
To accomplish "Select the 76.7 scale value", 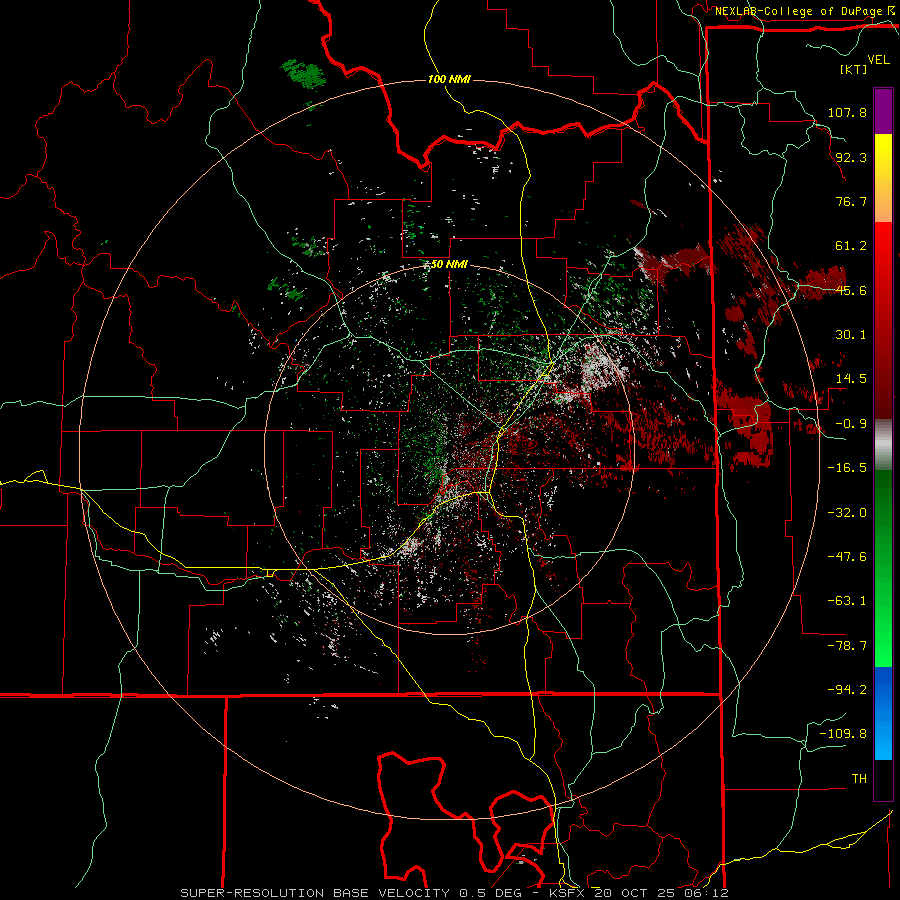I will [x=851, y=201].
